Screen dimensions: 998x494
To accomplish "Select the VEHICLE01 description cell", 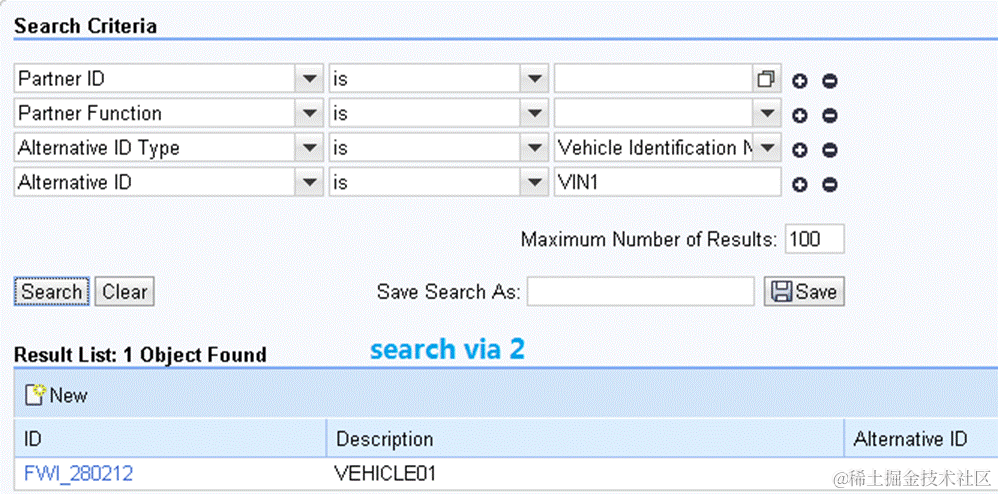I will 585,474.
